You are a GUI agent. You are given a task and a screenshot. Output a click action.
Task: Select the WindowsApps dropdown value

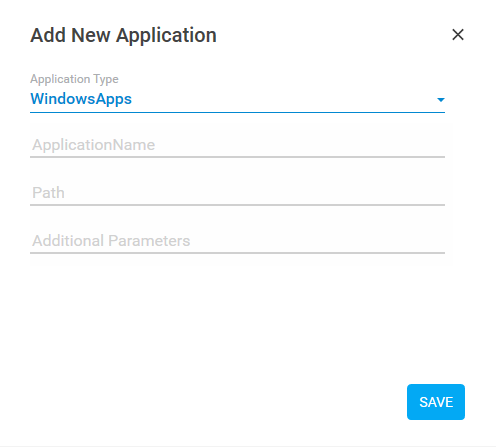pos(81,99)
